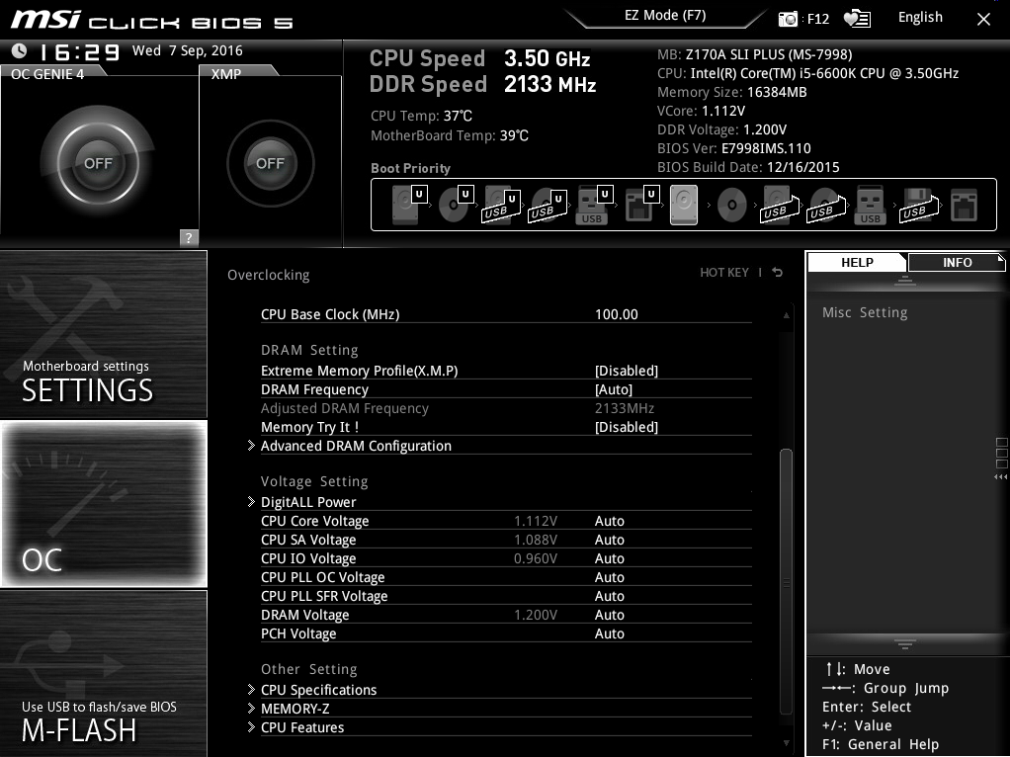Select the legacy CD/DVD boot device icon

pos(732,205)
